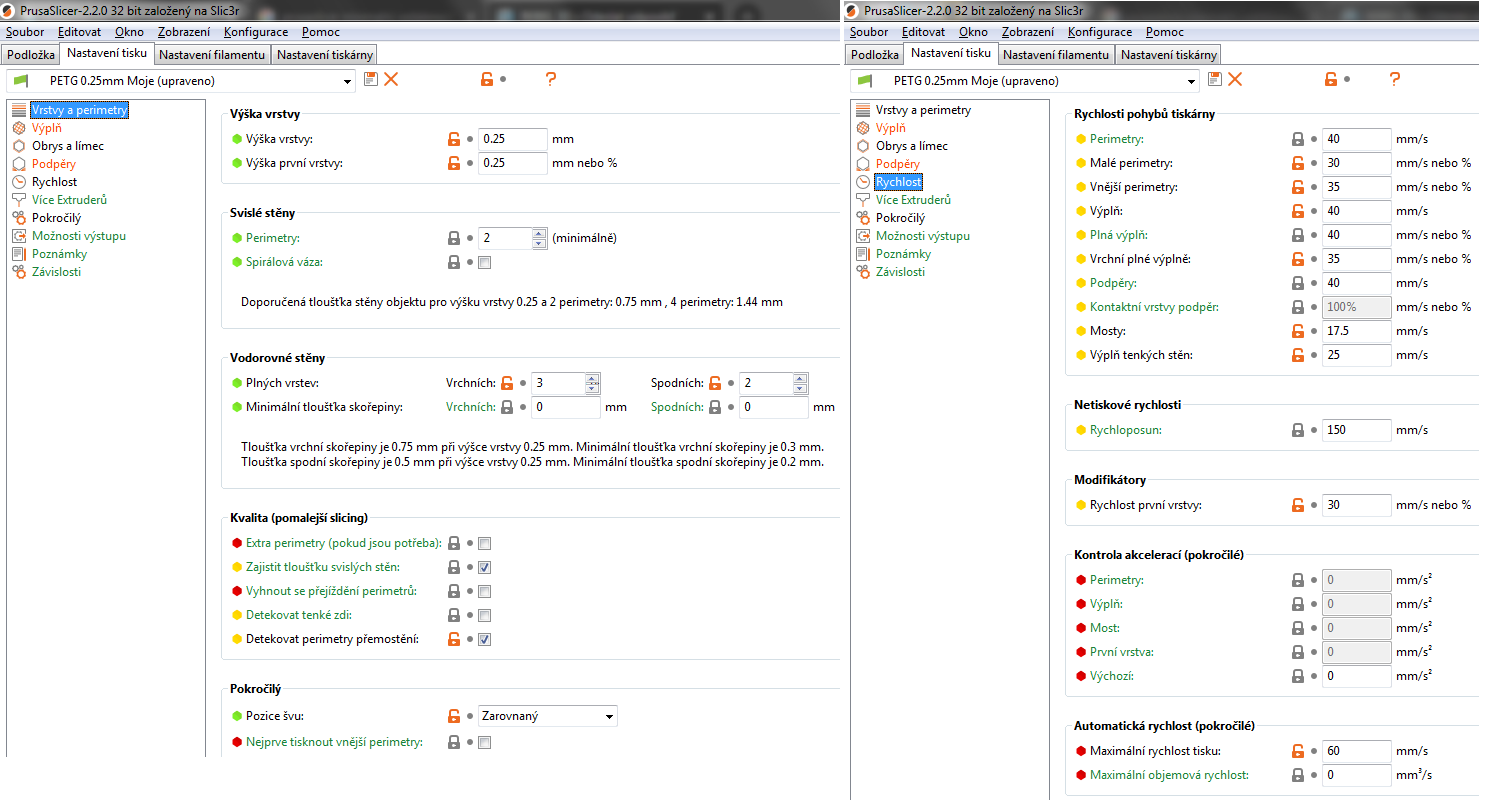The width and height of the screenshot is (1496, 800).
Task: Toggle the Detekovat tenké zdi checkbox
Action: tap(485, 615)
